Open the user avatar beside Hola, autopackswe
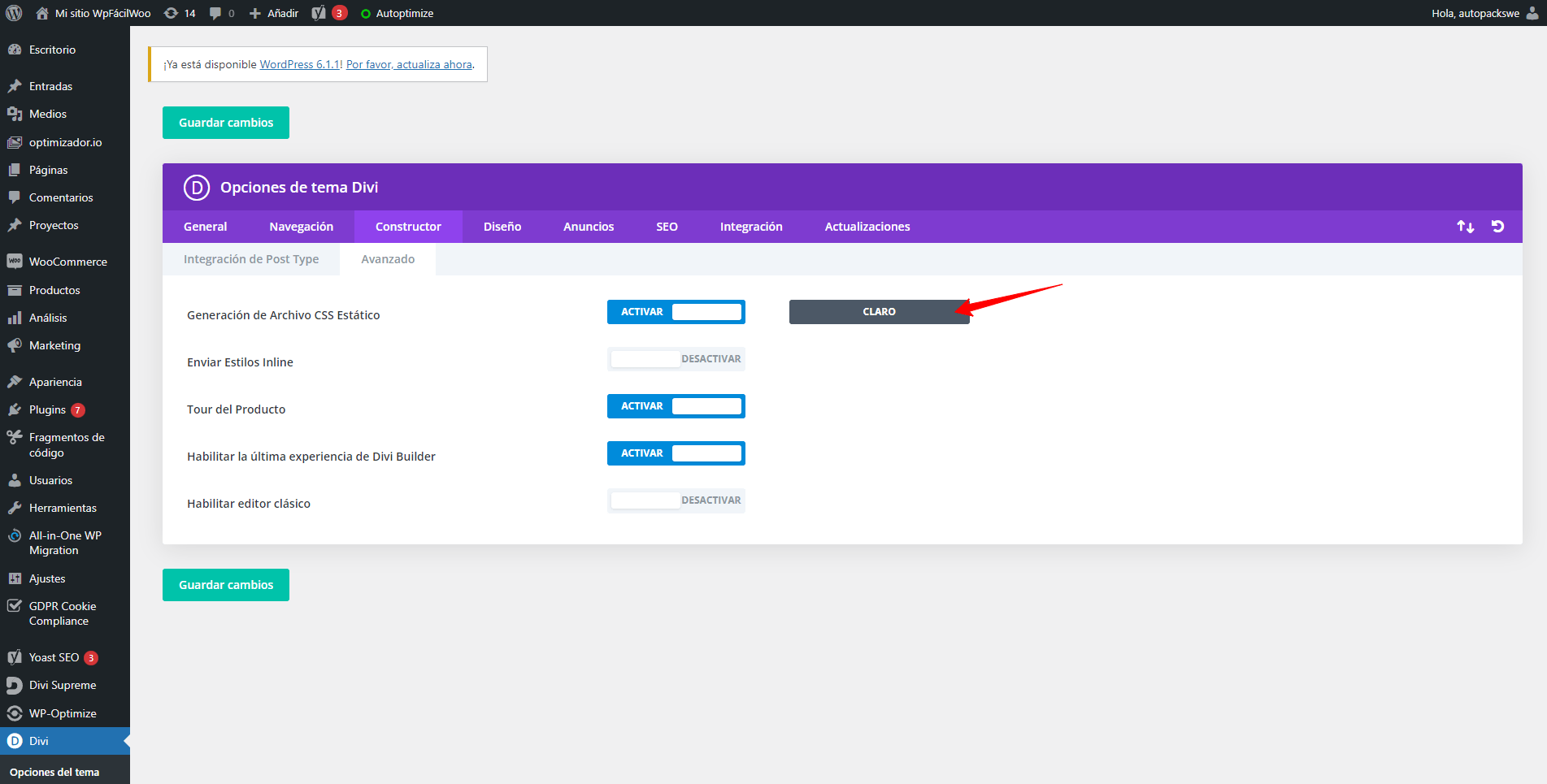The image size is (1547, 784). (1532, 13)
